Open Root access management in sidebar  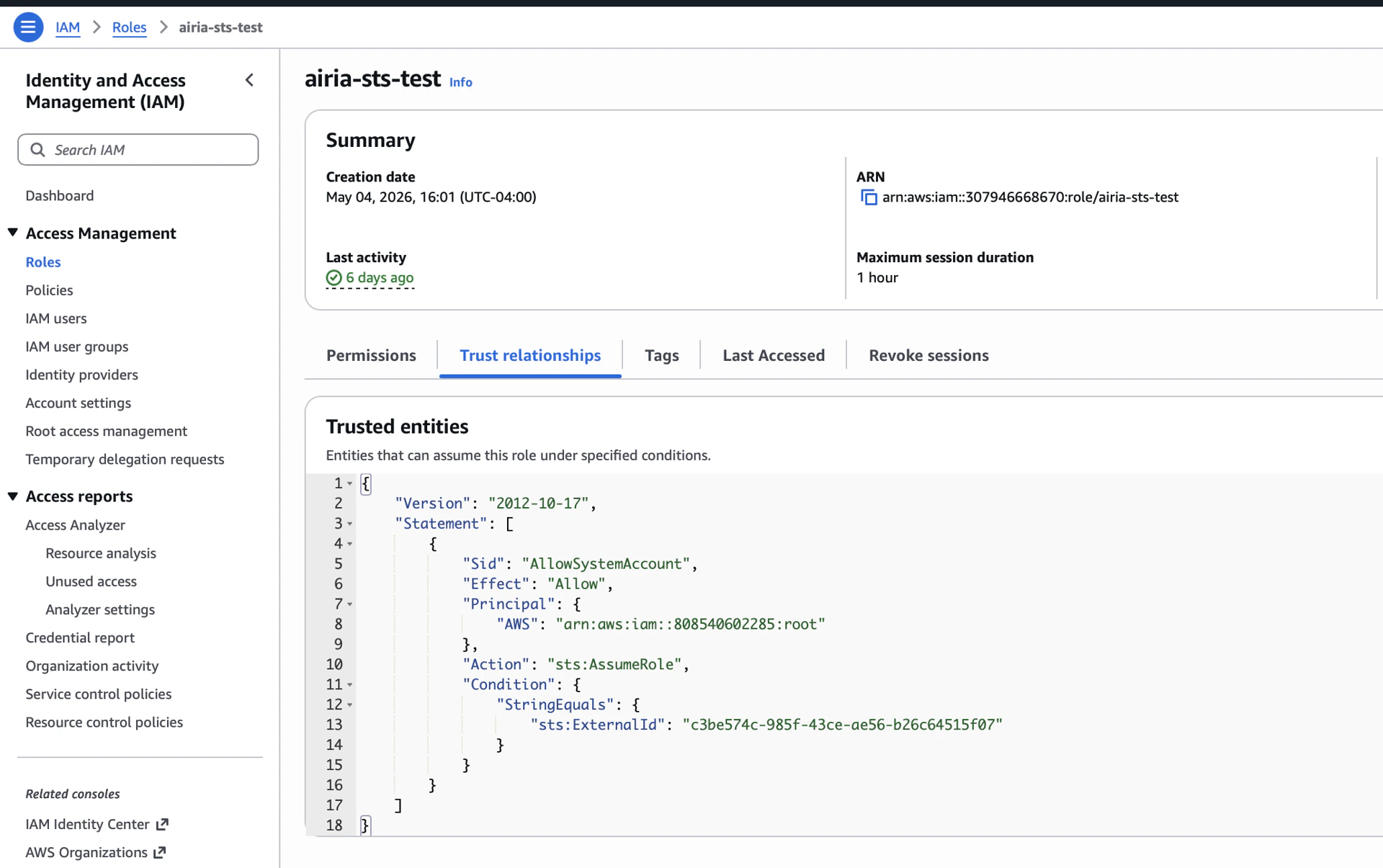point(107,431)
